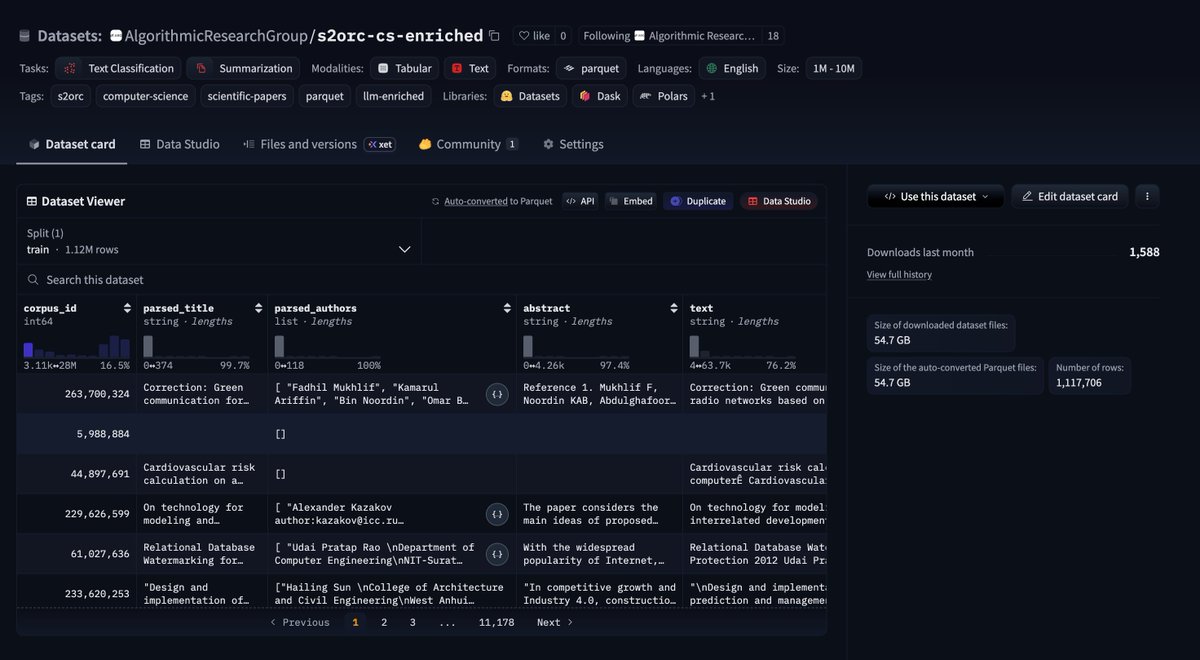1200x660 pixels.
Task: Click the xet badge icon
Action: 380,144
